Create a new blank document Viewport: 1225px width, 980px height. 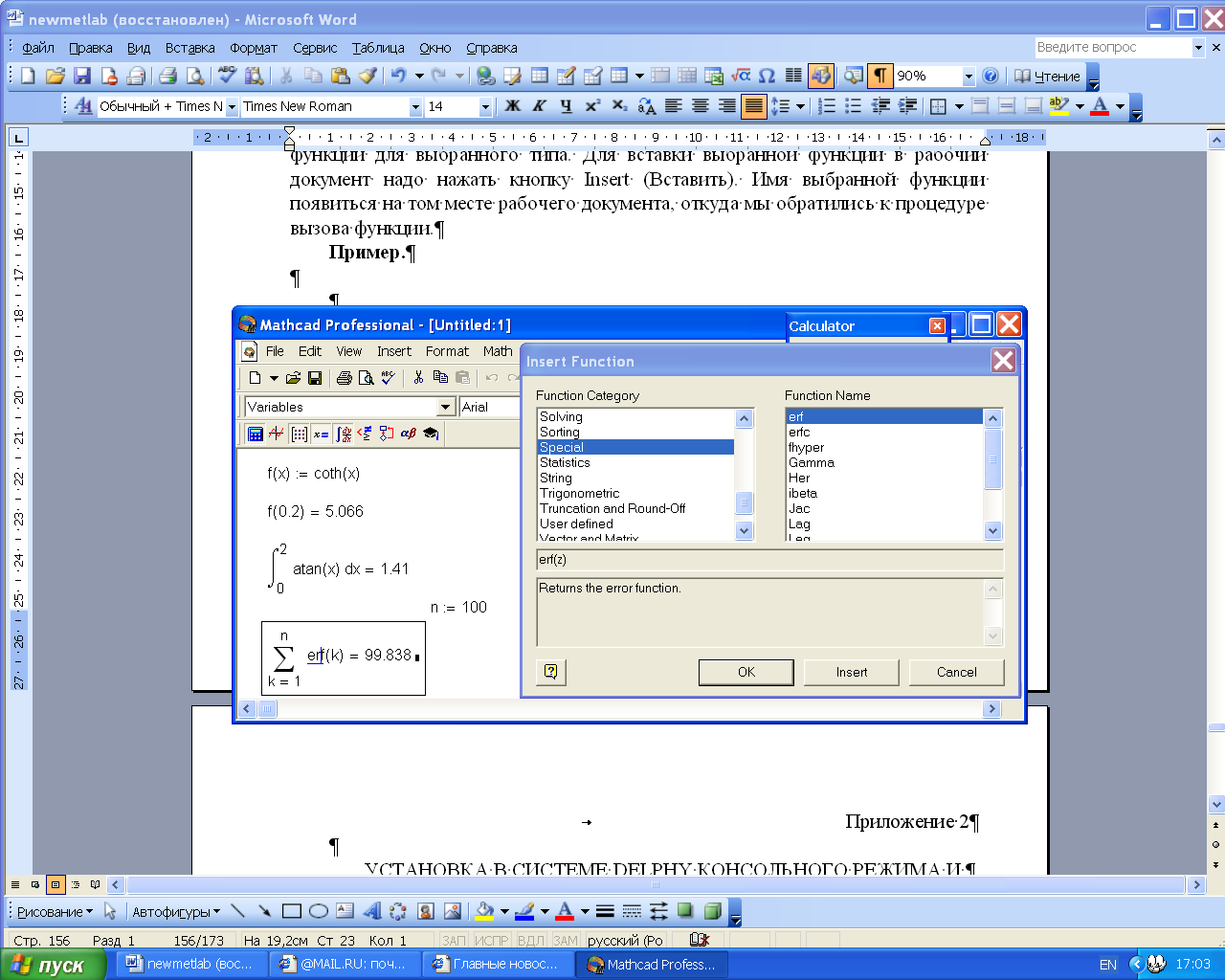click(x=28, y=76)
